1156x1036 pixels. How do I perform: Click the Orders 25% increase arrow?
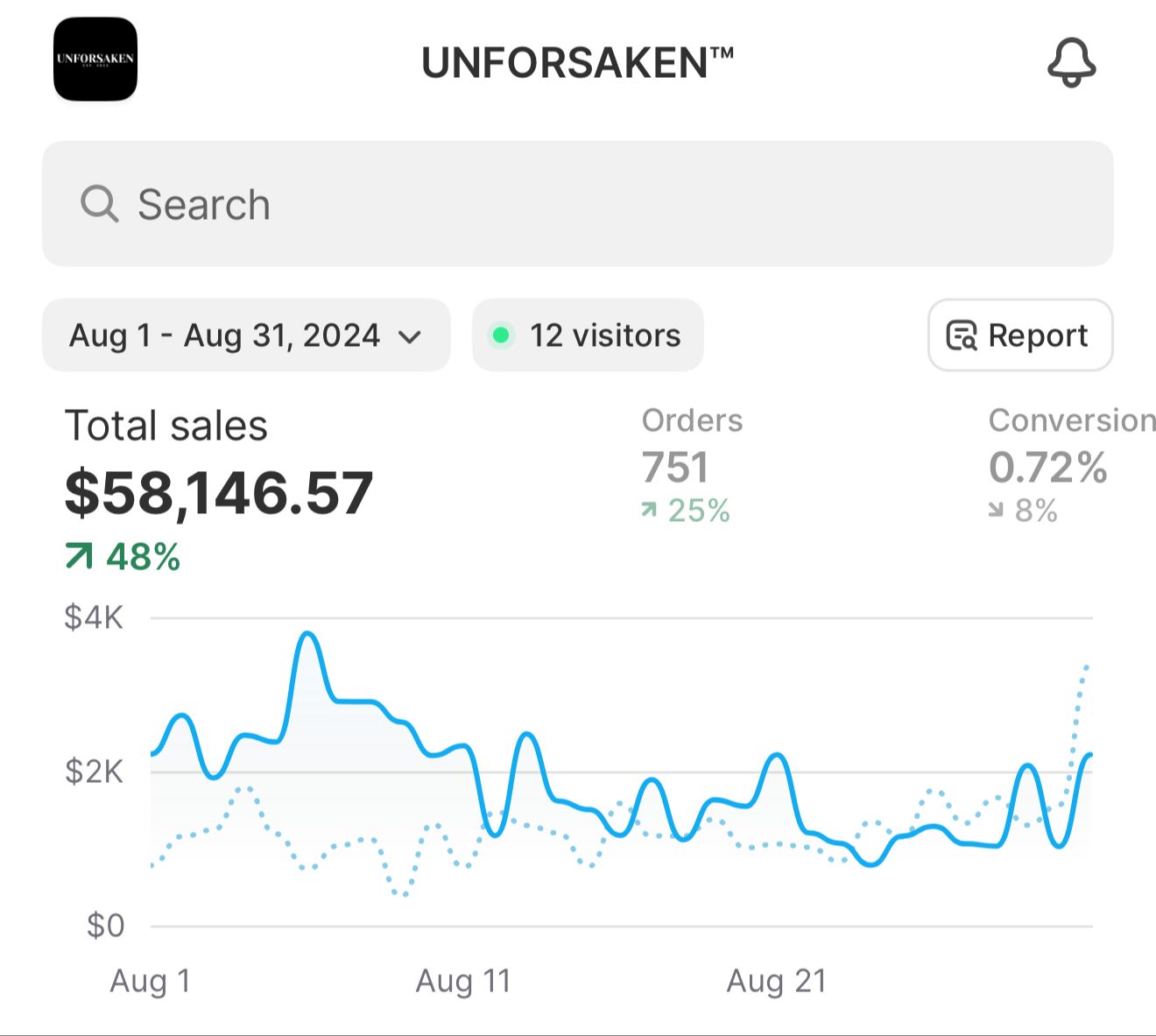tap(649, 510)
